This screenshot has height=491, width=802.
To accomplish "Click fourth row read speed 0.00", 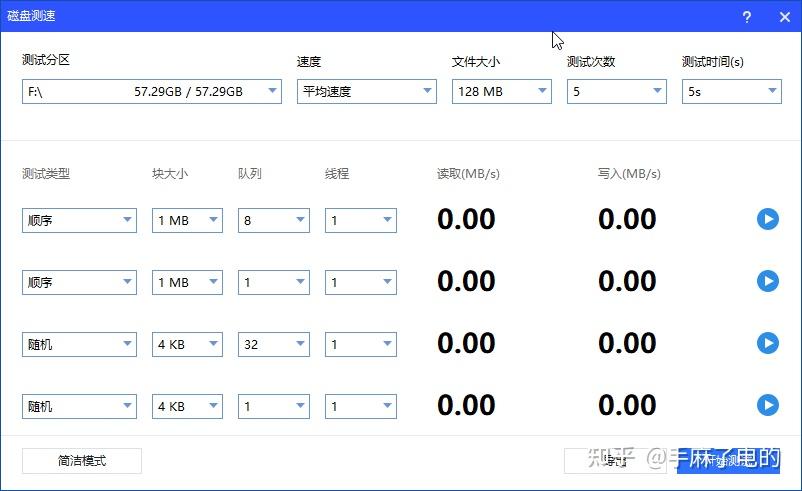I will (x=466, y=405).
